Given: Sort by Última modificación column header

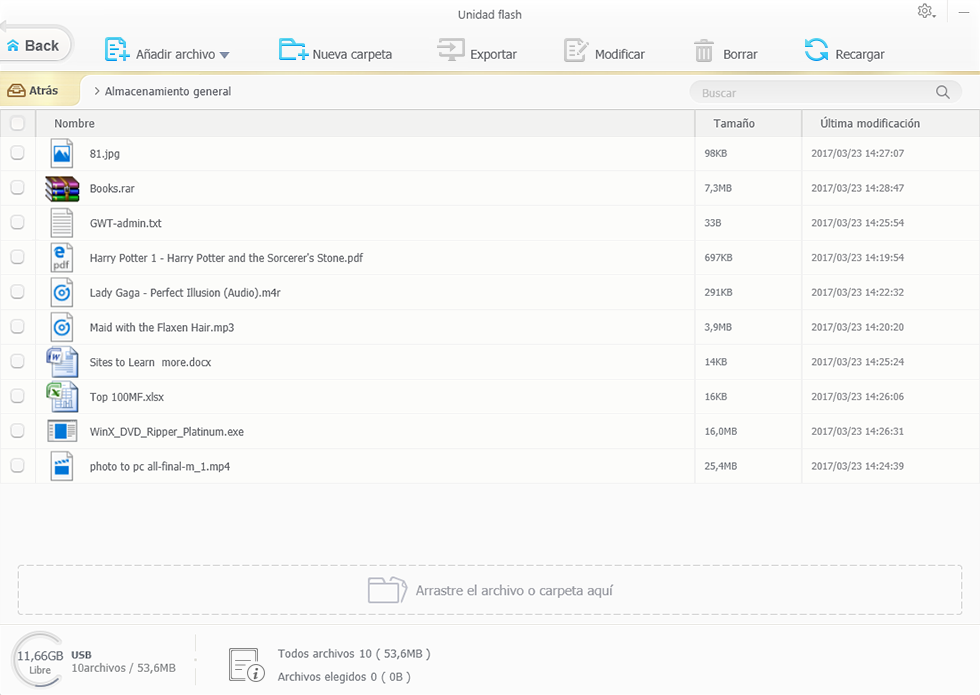Looking at the screenshot, I should pos(869,123).
